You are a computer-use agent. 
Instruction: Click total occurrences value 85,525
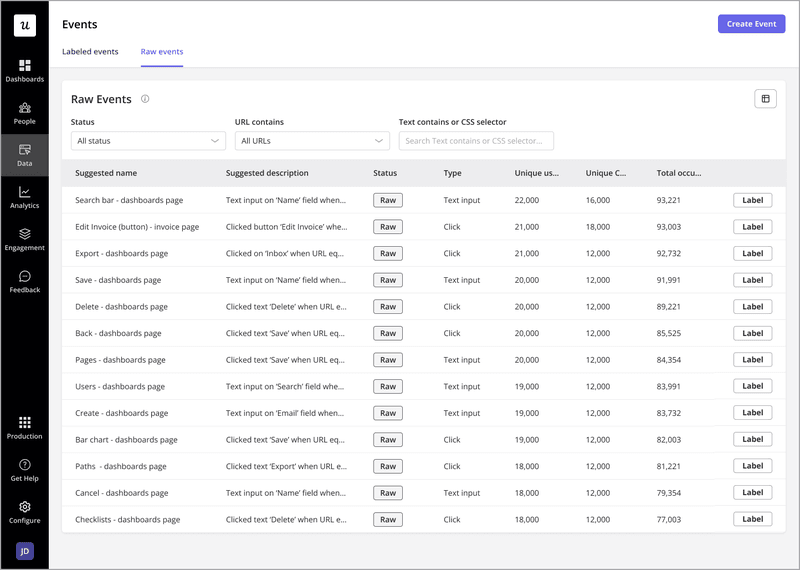click(668, 333)
